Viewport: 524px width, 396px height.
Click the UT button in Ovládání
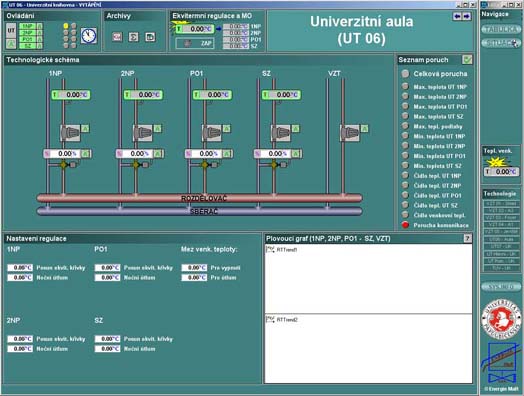pos(11,31)
